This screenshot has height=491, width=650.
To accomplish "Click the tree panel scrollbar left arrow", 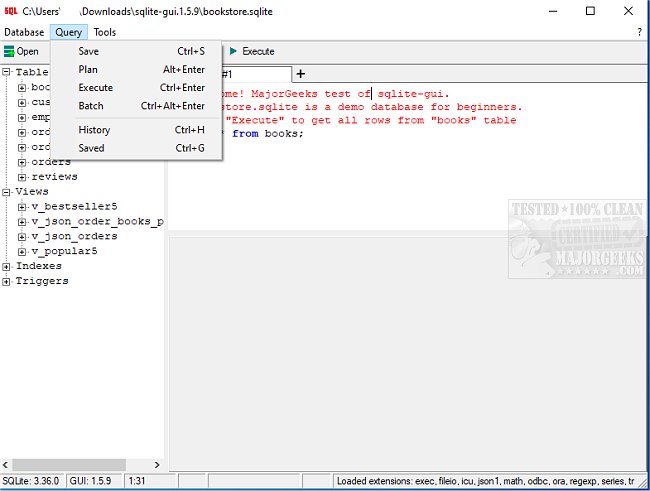I will 5,465.
